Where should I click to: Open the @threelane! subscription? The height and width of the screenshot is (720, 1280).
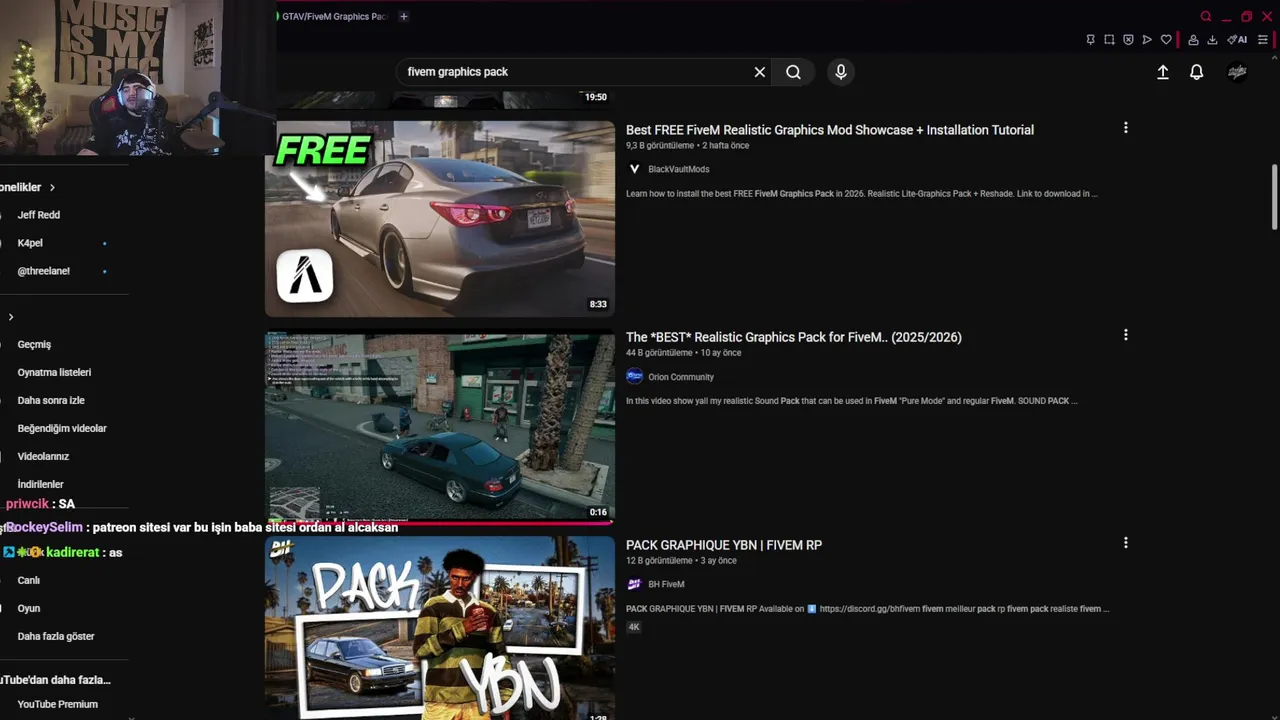tap(44, 271)
